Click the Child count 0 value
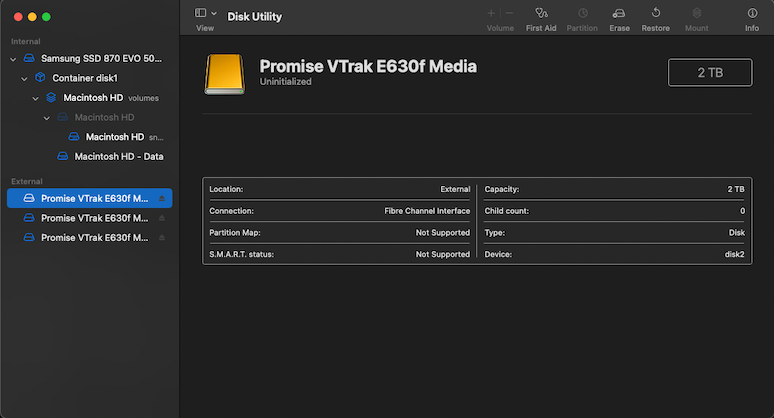This screenshot has width=774, height=418. [x=742, y=211]
